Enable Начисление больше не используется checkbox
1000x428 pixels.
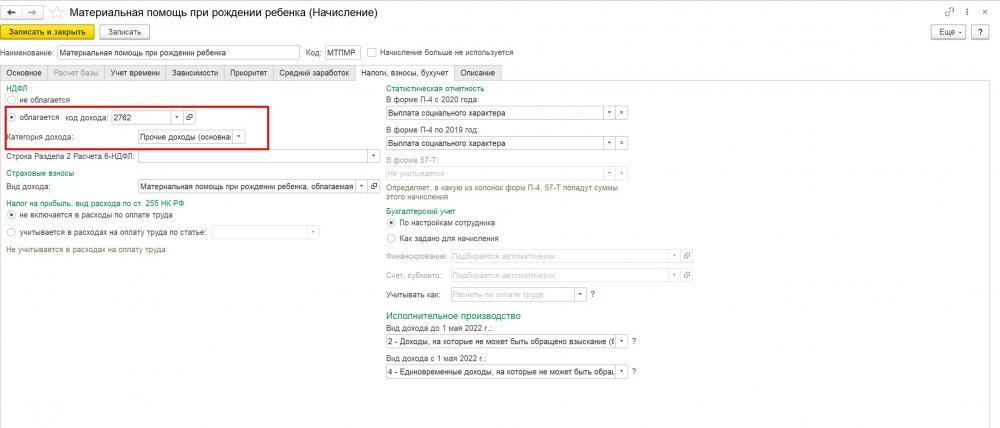coord(372,52)
